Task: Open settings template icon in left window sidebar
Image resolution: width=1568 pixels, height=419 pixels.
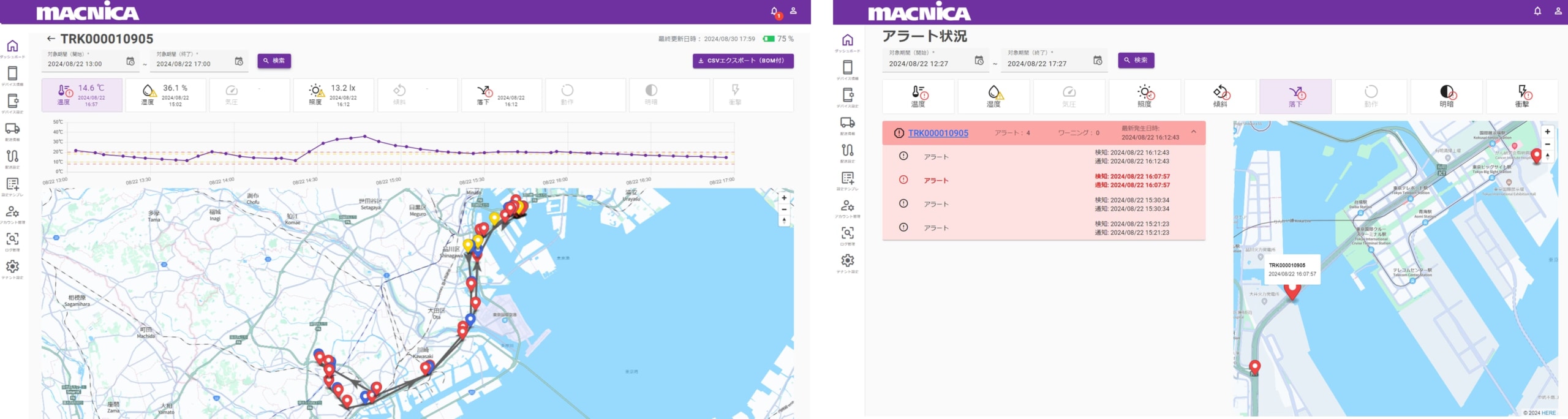Action: point(12,184)
